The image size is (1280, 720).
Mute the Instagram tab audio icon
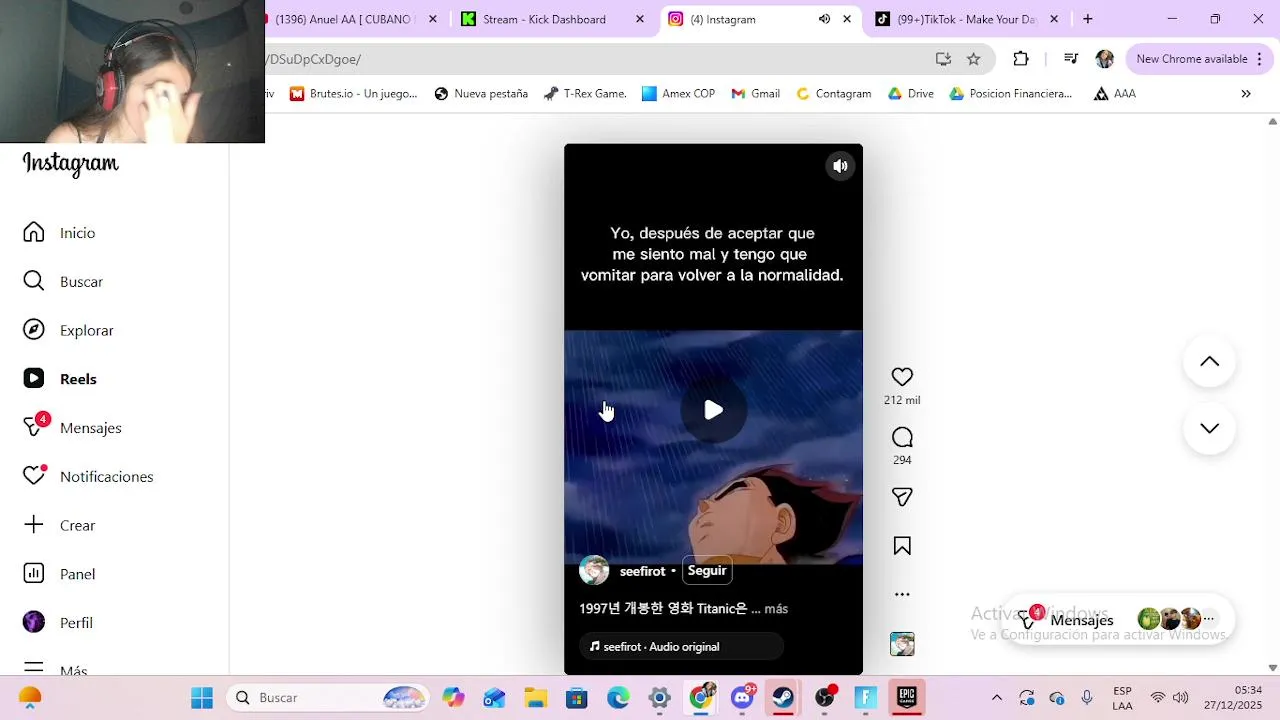tap(824, 19)
